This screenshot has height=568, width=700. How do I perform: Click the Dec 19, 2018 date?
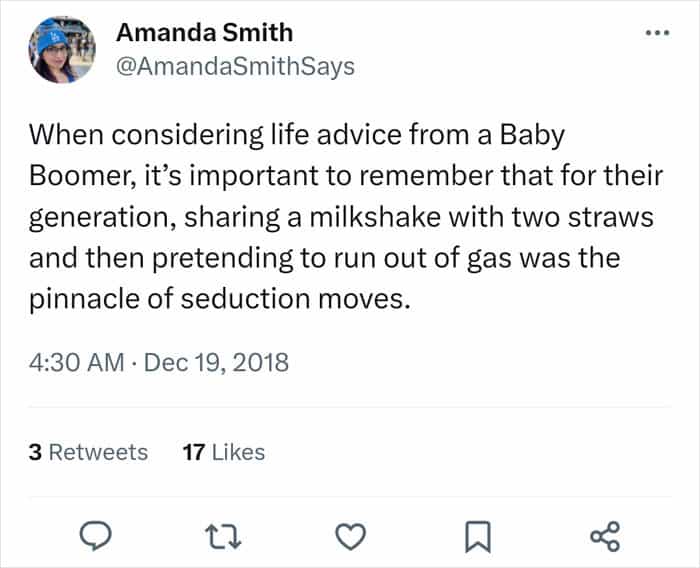[x=217, y=361]
